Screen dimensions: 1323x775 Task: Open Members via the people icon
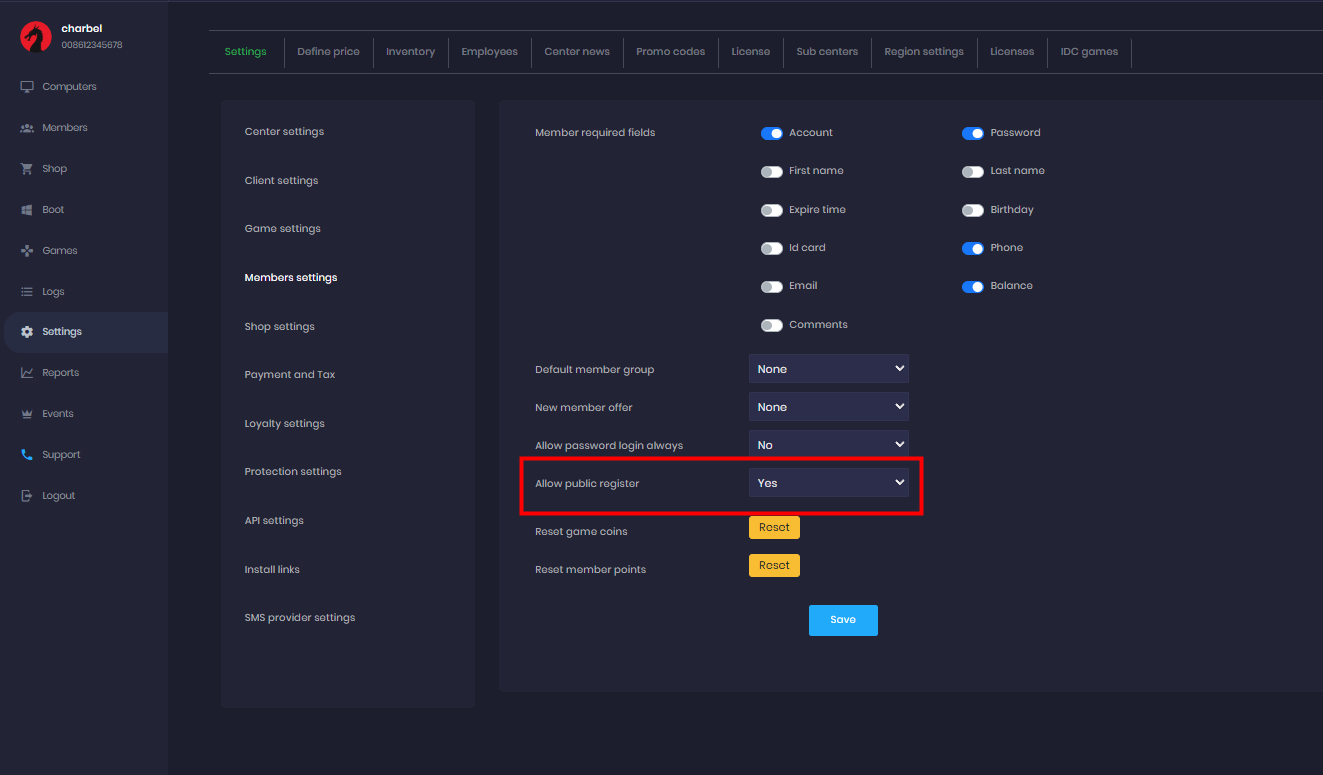point(27,128)
